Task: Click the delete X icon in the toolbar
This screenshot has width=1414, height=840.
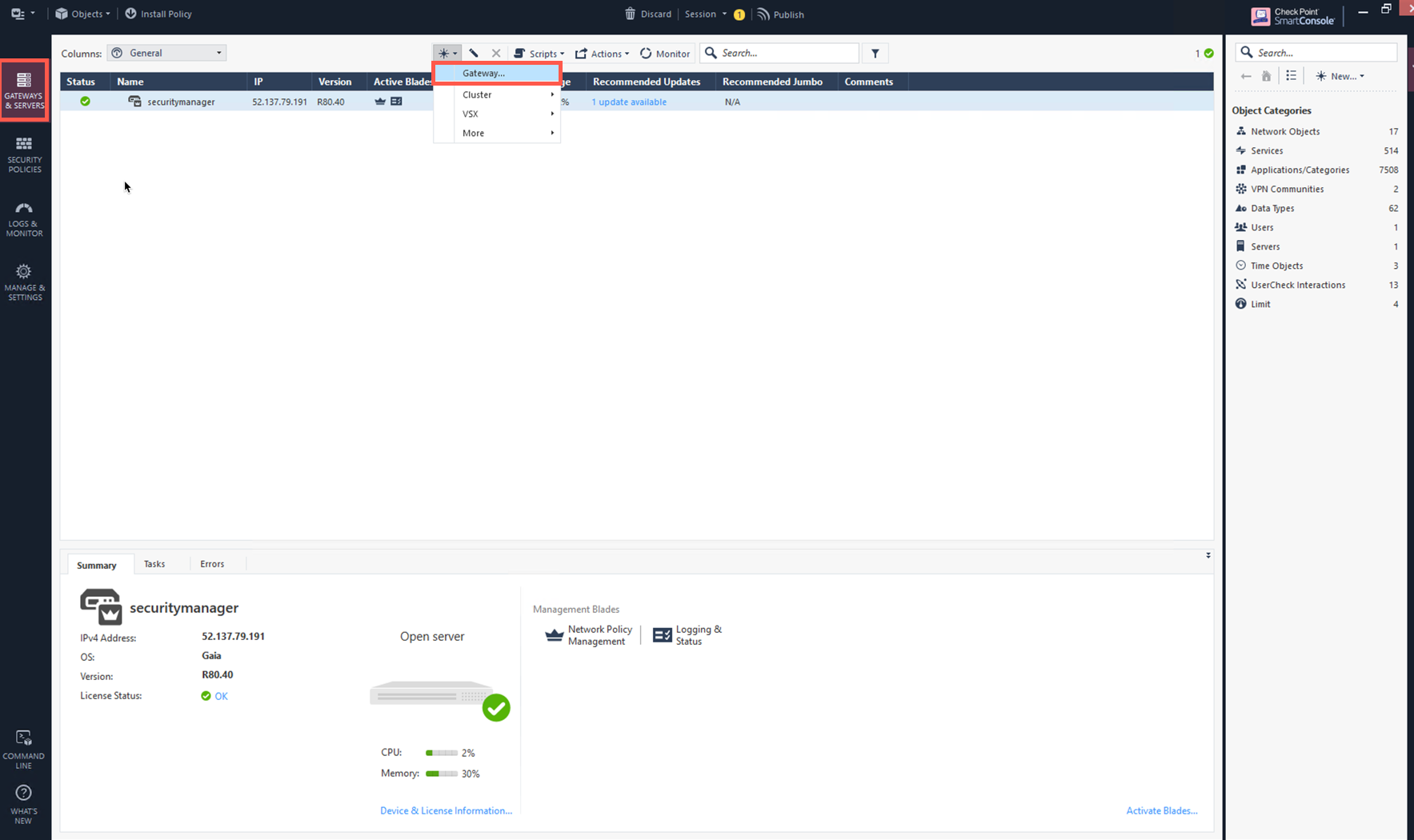Action: (x=496, y=53)
